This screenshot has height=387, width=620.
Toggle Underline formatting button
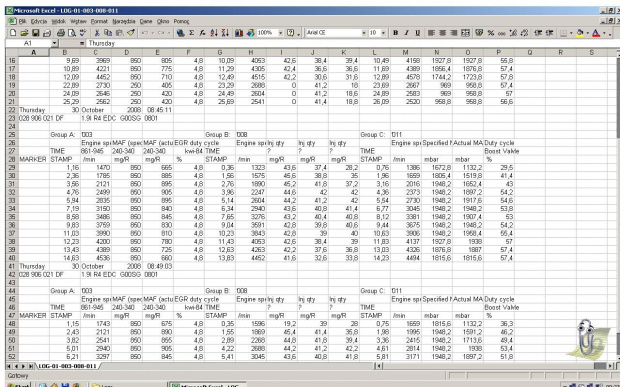tap(417, 33)
